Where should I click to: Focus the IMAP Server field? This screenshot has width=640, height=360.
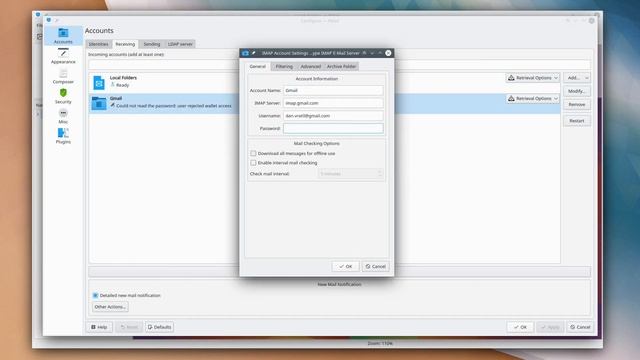333,103
